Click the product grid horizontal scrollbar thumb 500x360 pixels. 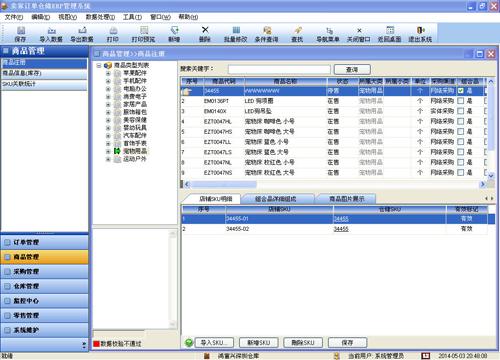pos(223,184)
